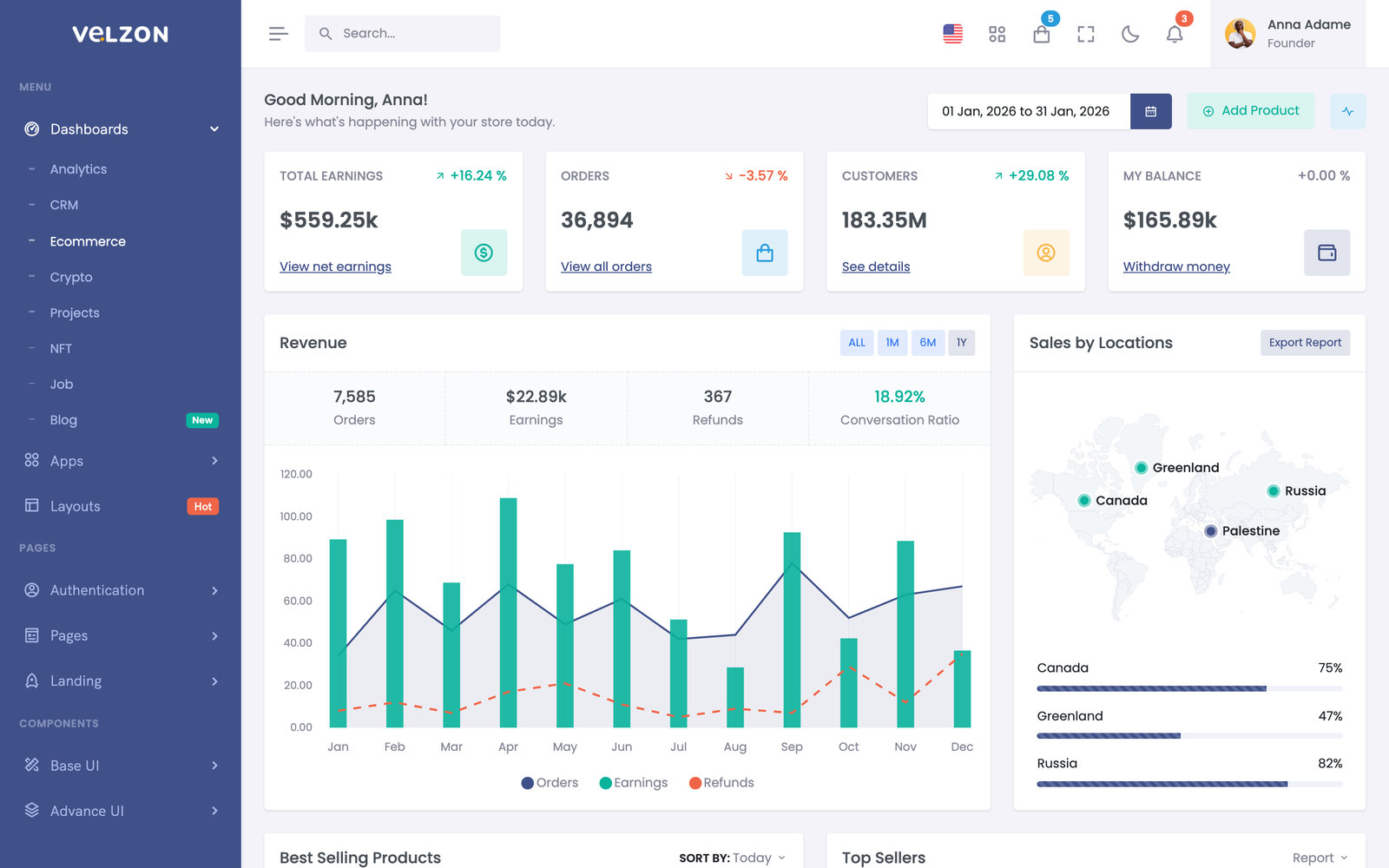Click the Export Report button
This screenshot has height=868, width=1389.
(x=1305, y=343)
